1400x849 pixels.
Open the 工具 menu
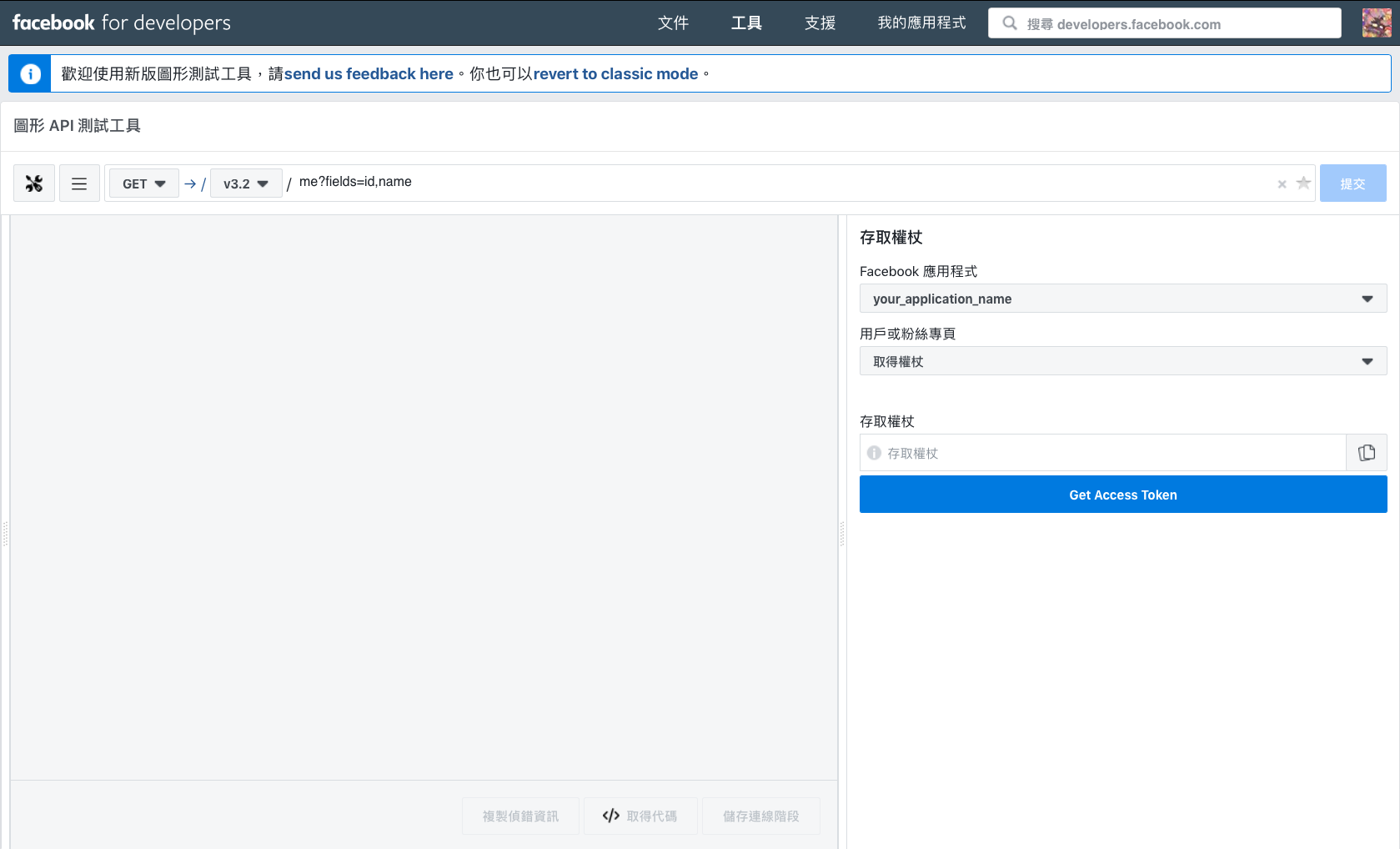pyautogui.click(x=746, y=23)
